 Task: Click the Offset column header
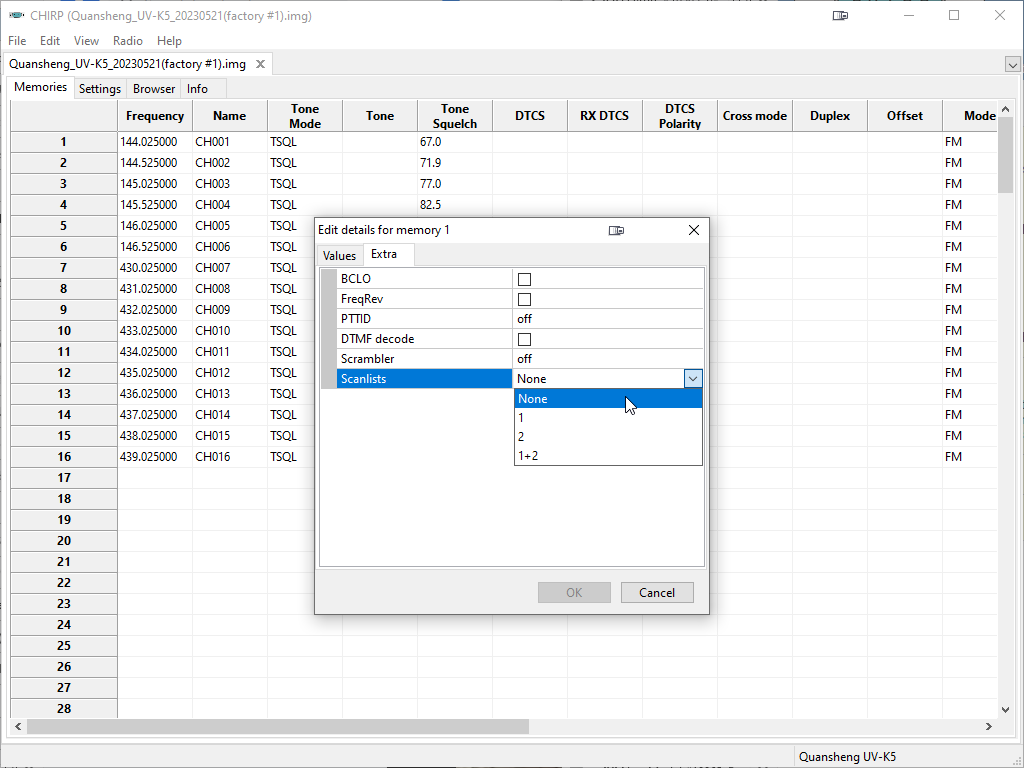tap(905, 116)
